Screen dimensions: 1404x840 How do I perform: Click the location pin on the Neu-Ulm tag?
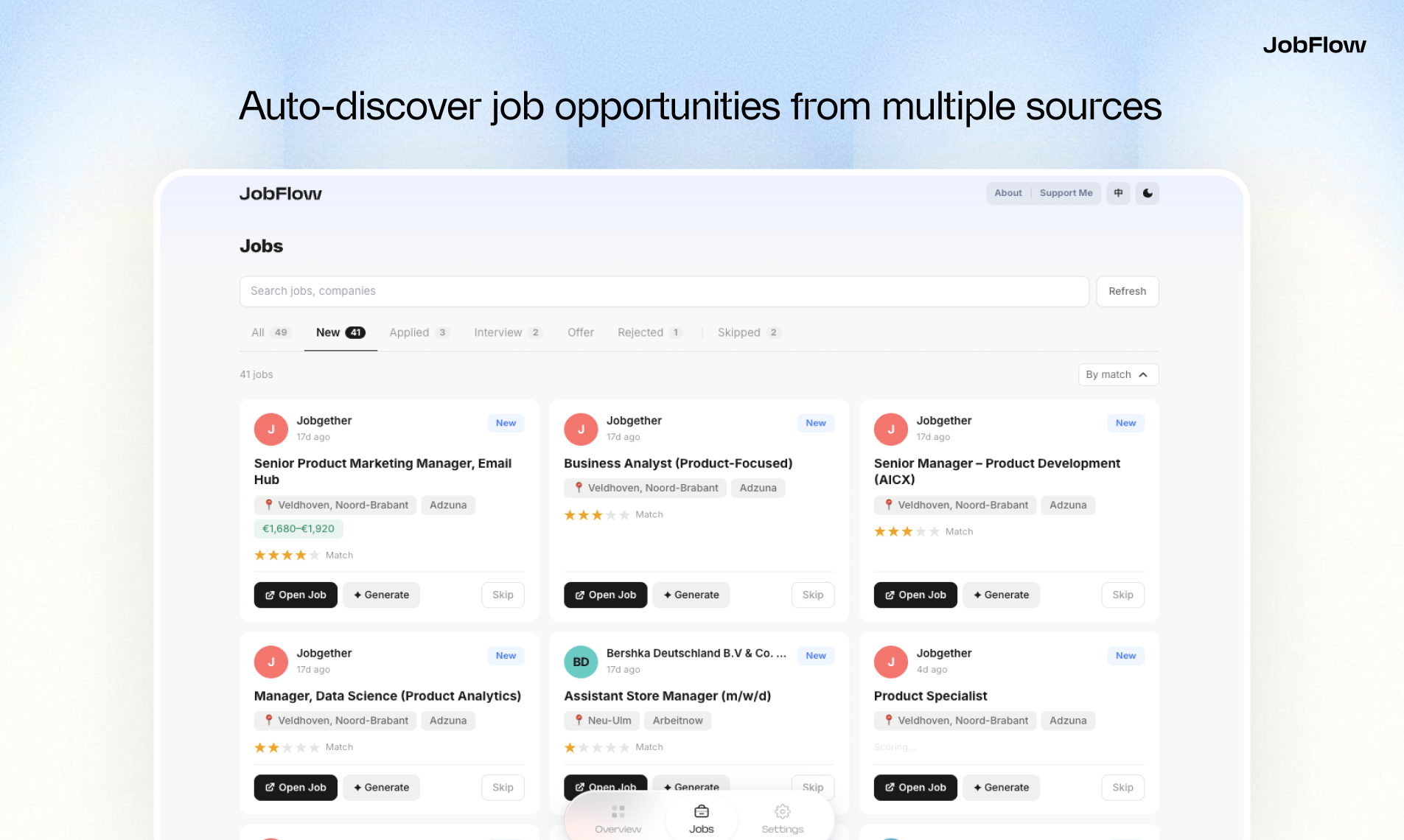[x=579, y=720]
